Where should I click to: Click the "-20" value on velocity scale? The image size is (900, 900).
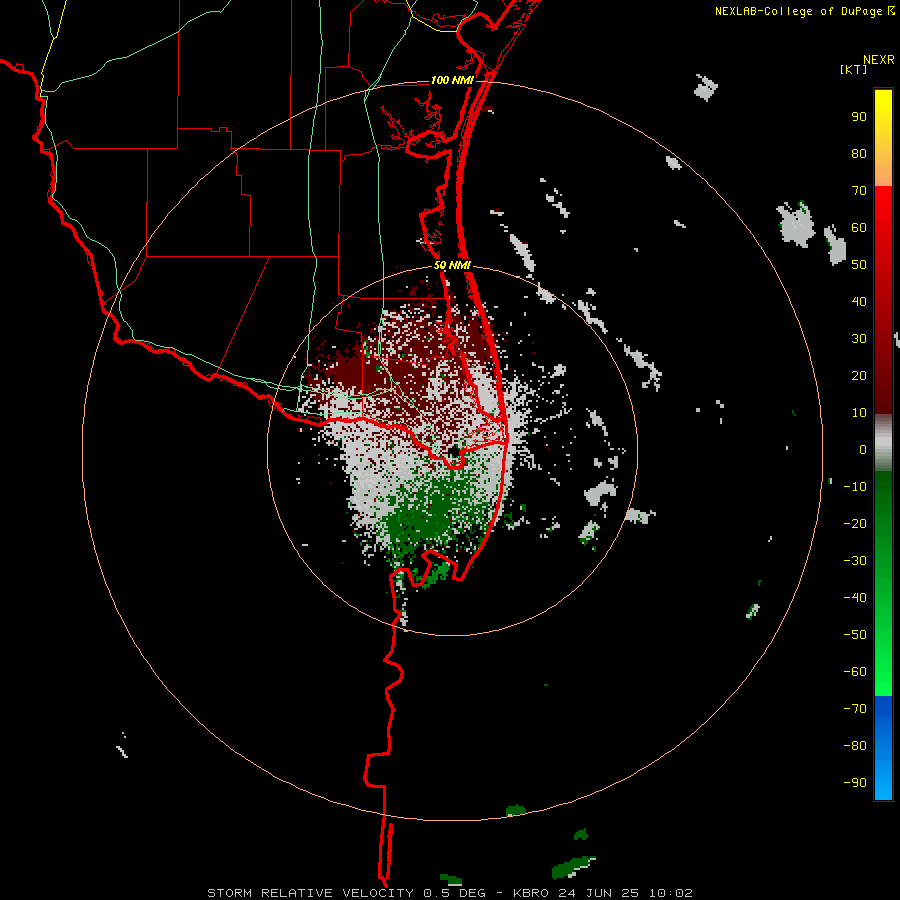(855, 524)
